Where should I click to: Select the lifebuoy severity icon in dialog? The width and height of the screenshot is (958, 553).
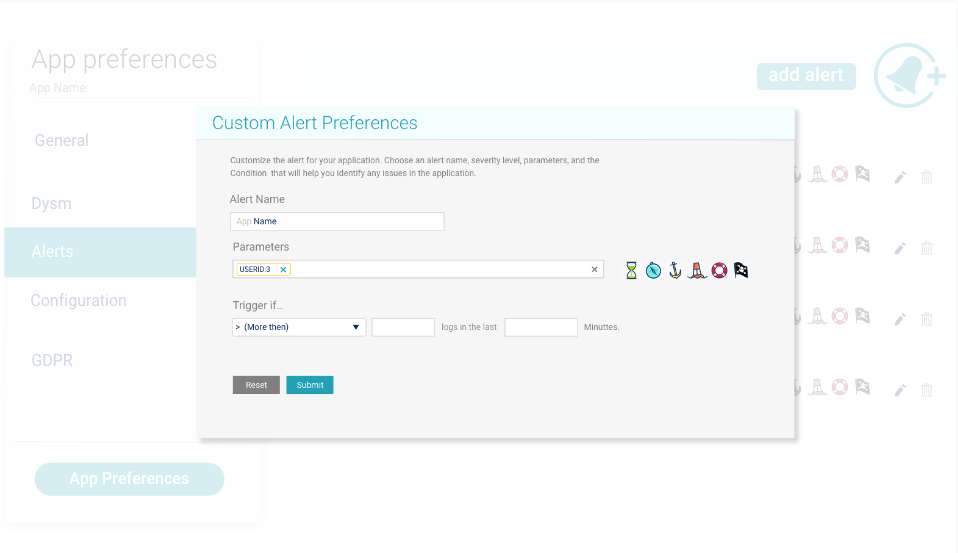coord(719,270)
